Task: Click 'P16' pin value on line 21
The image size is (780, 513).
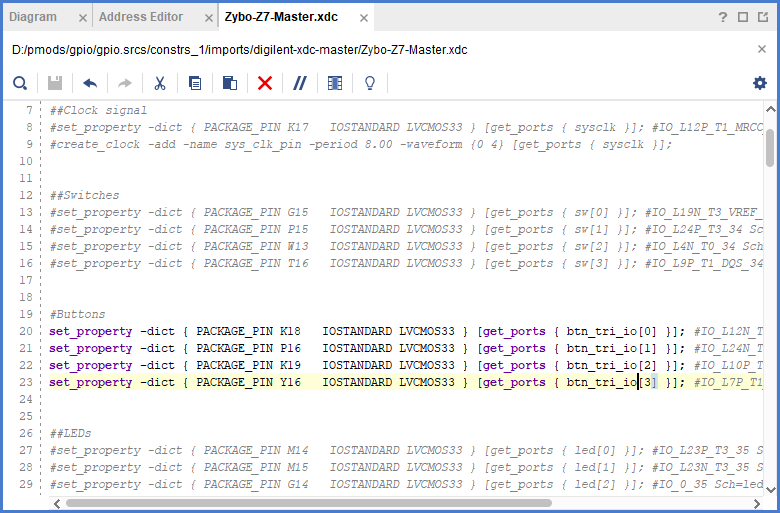Action: click(290, 348)
